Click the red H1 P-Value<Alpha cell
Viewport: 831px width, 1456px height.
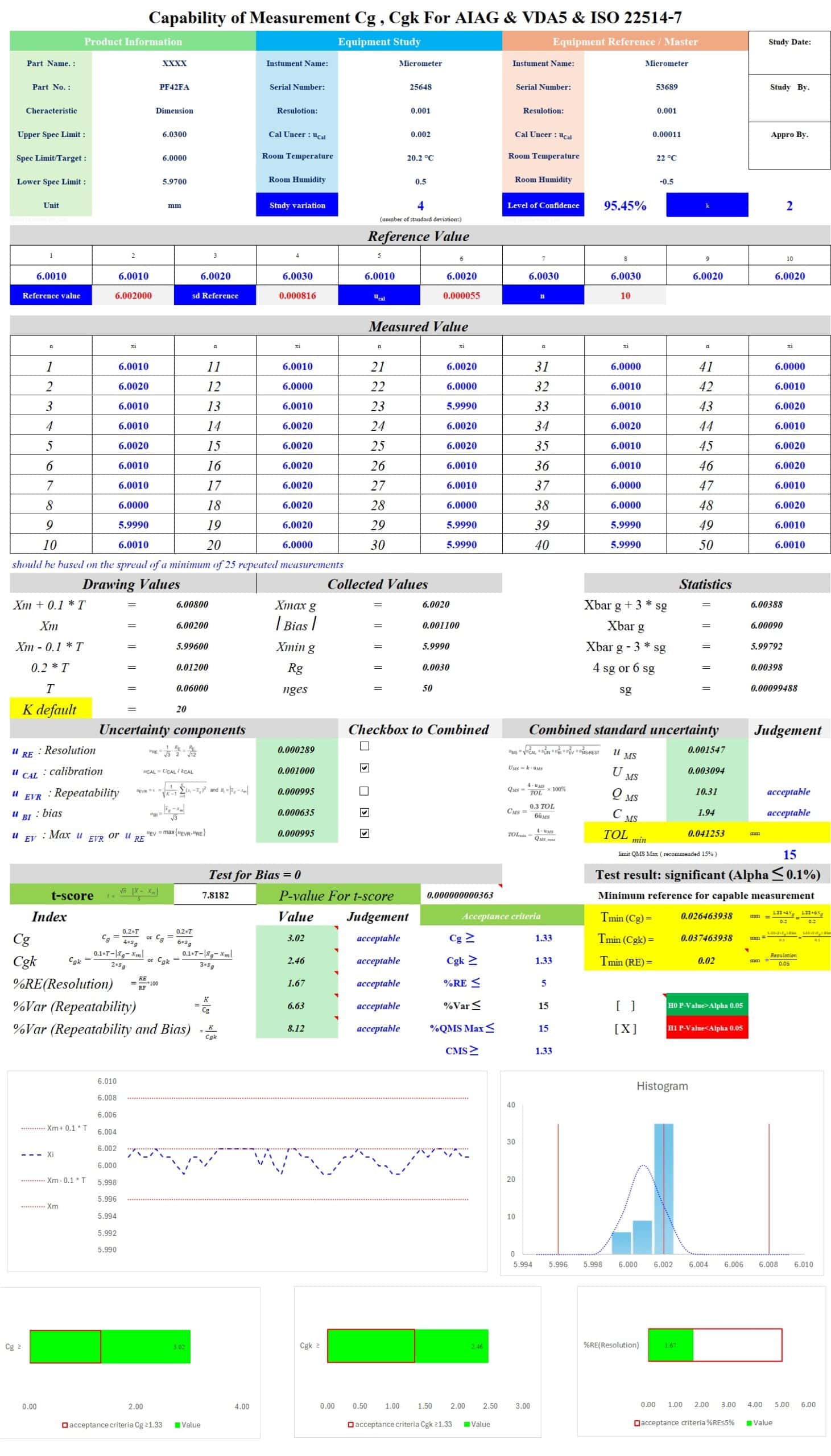(706, 1028)
